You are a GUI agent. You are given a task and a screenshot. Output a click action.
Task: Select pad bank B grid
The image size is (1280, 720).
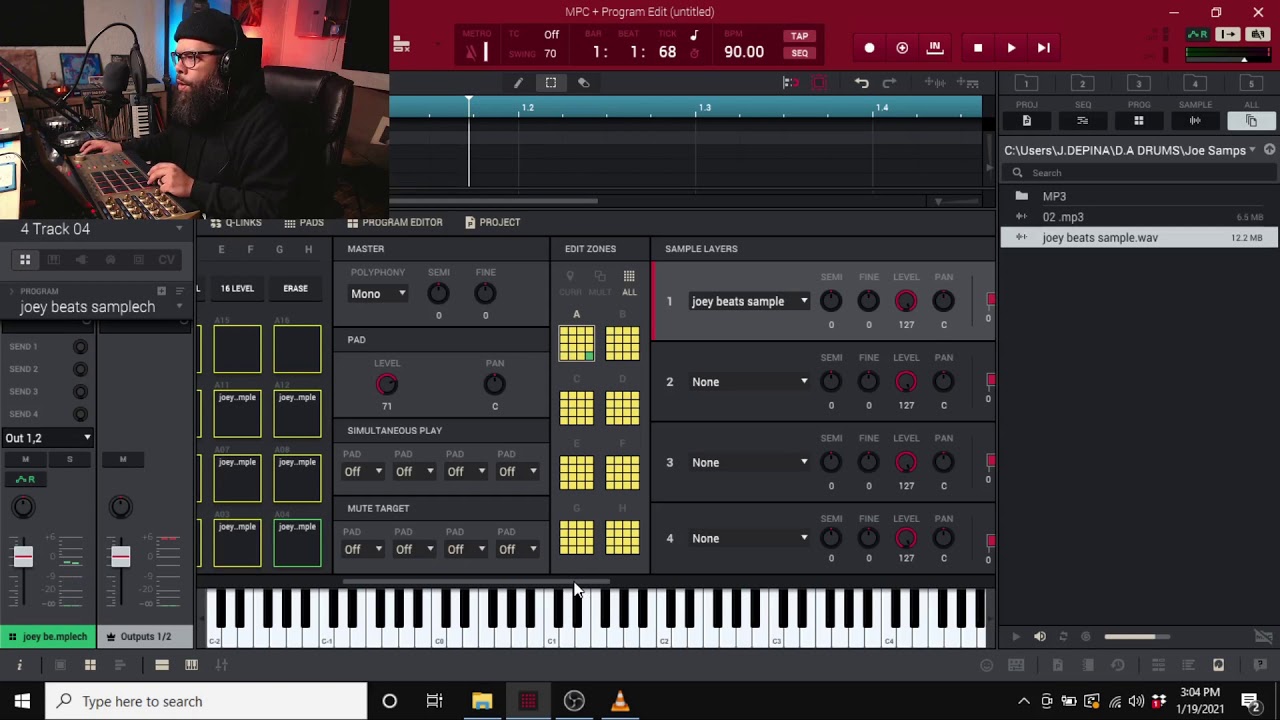[x=622, y=343]
